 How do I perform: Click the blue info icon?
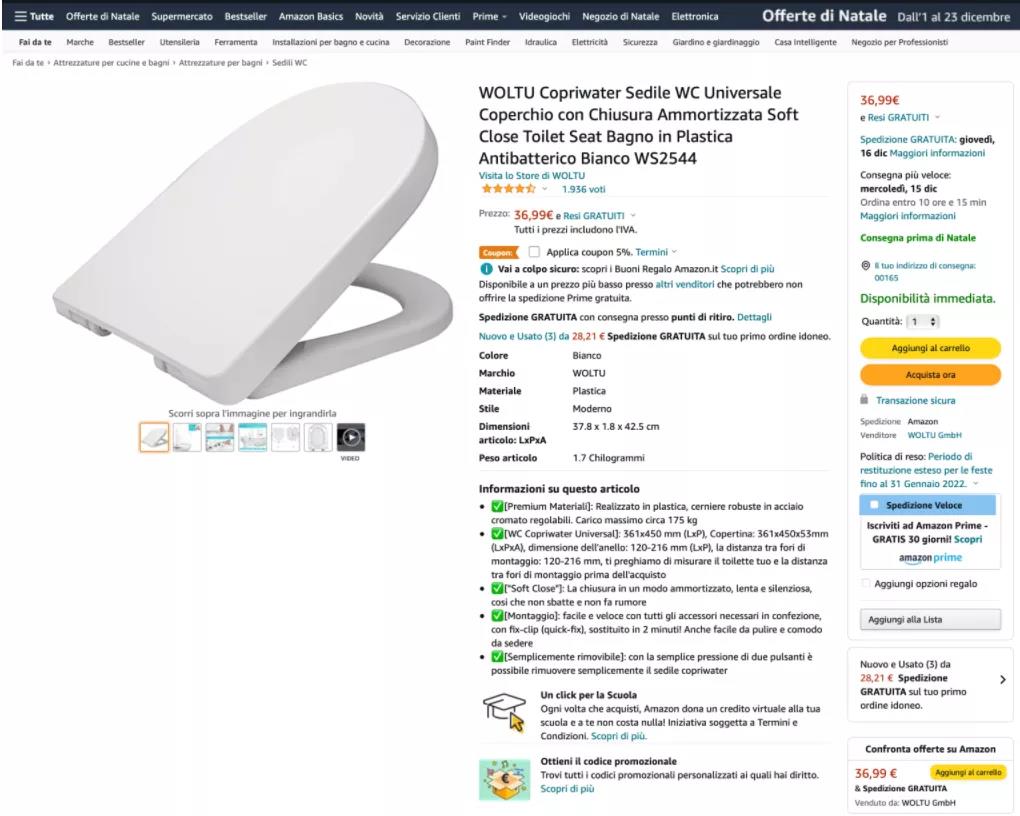pos(486,269)
